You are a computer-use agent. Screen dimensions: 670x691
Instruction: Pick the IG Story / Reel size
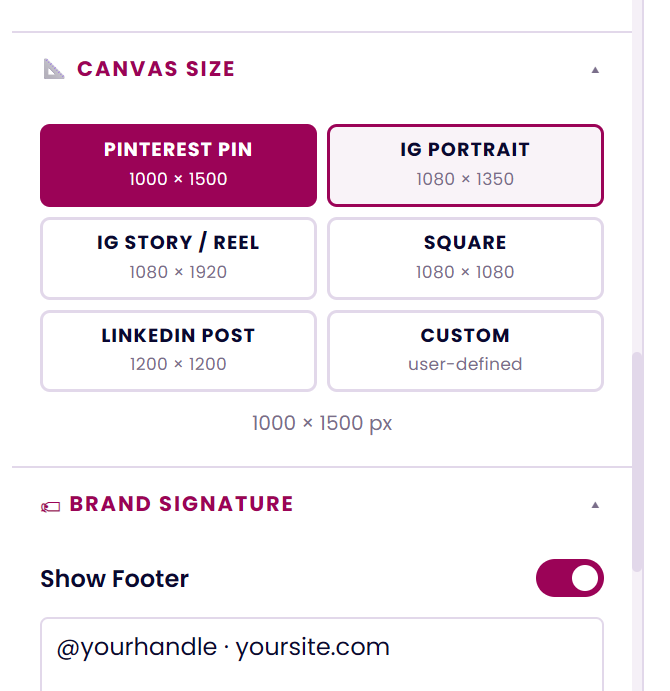(x=178, y=258)
